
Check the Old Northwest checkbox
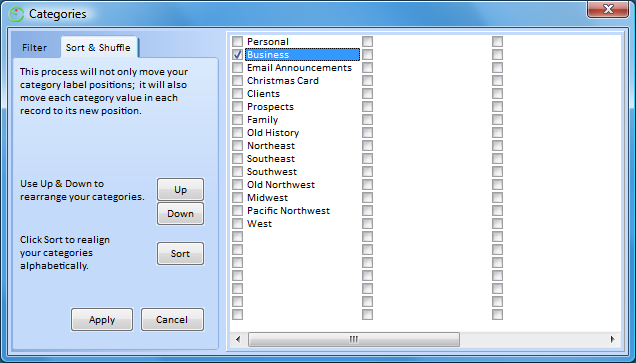coord(237,185)
